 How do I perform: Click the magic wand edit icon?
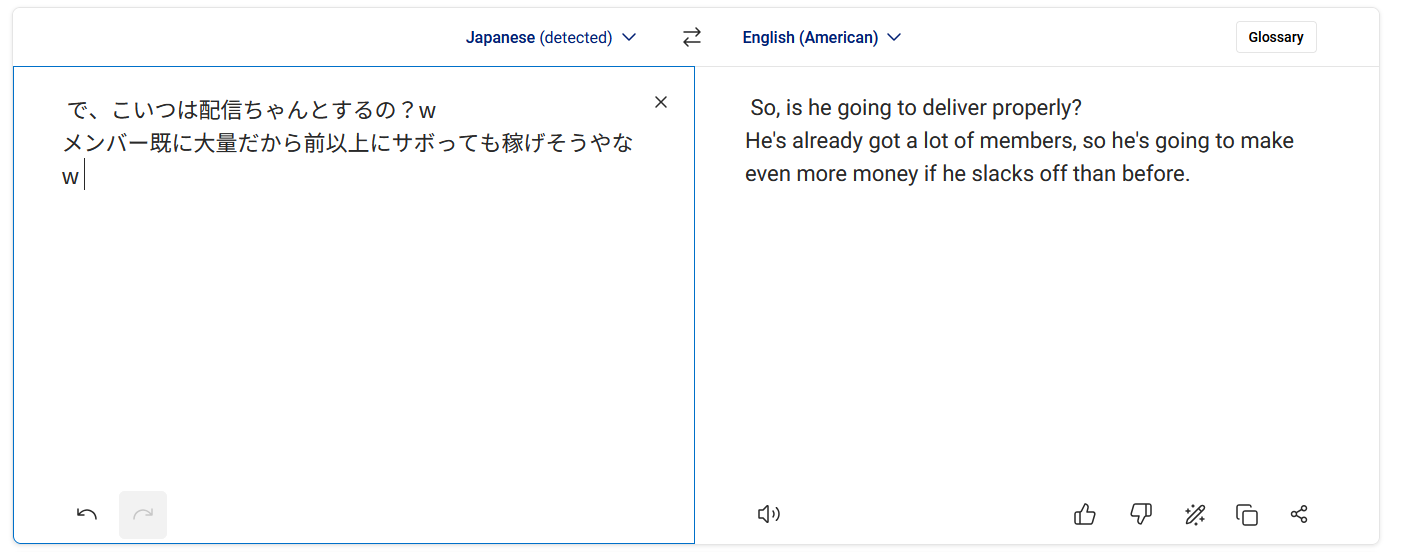pyautogui.click(x=1194, y=514)
